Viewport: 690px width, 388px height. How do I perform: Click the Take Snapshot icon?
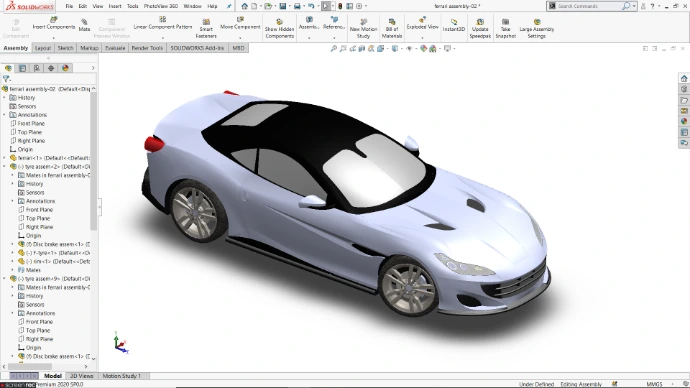(x=505, y=29)
